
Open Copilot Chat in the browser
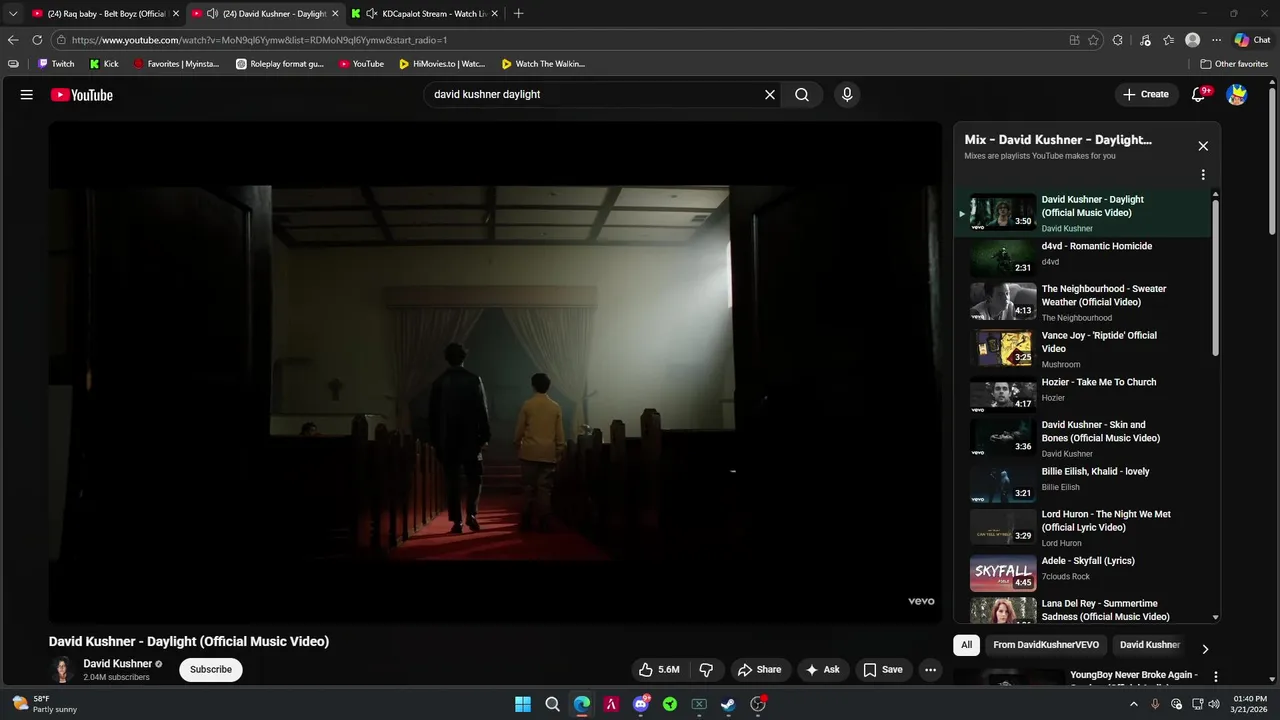1252,40
